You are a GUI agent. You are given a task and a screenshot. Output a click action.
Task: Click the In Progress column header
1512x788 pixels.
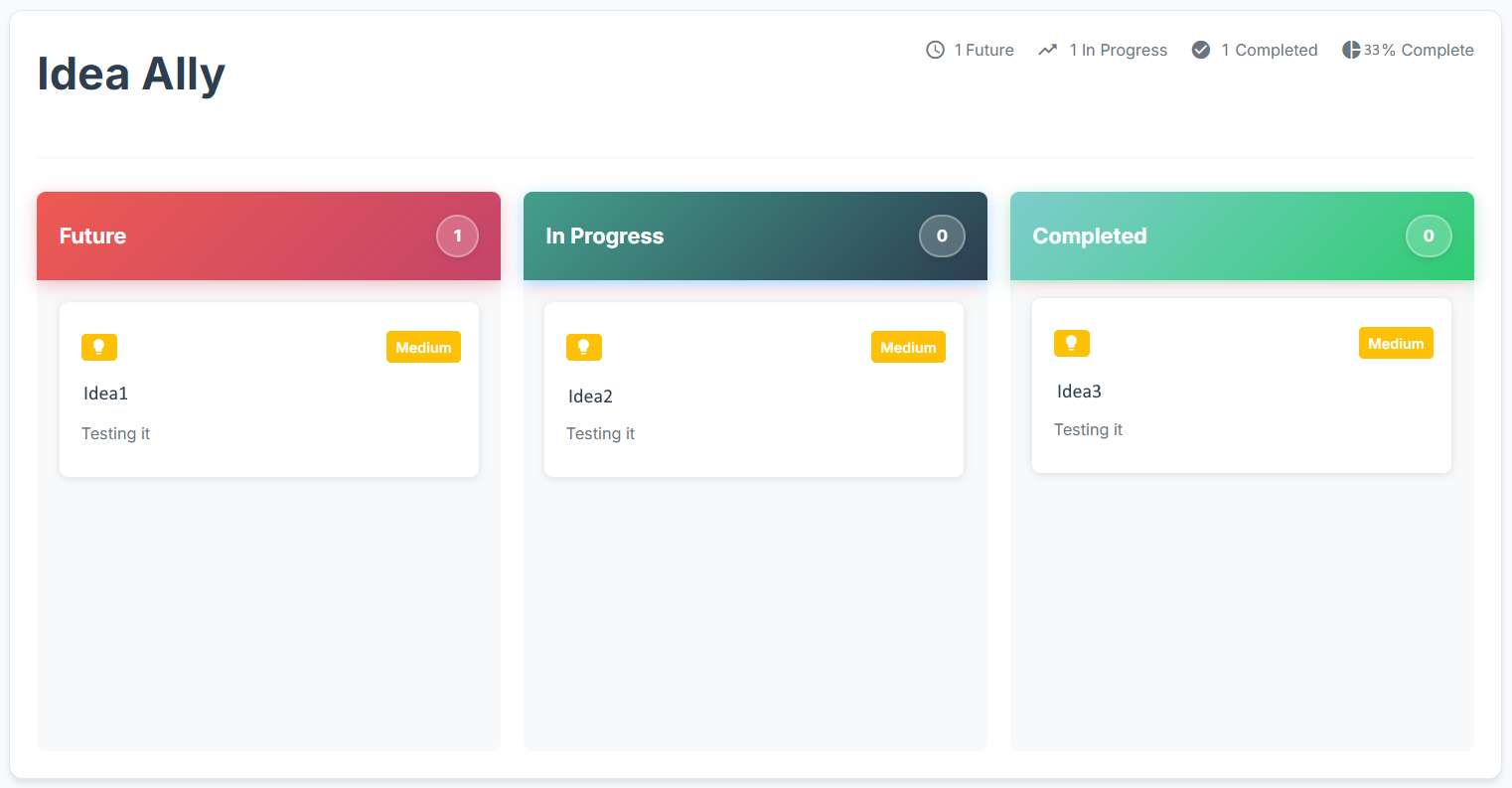click(605, 236)
